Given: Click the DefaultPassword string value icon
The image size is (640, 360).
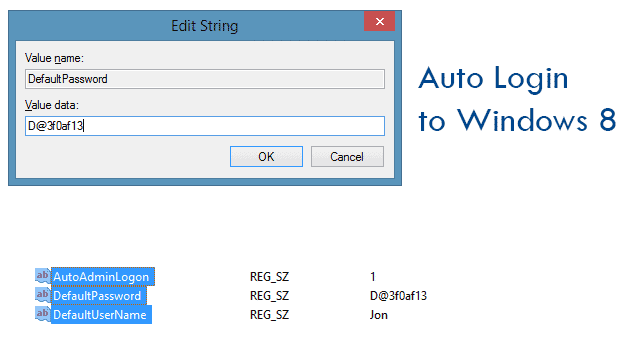Looking at the screenshot, I should point(42,295).
